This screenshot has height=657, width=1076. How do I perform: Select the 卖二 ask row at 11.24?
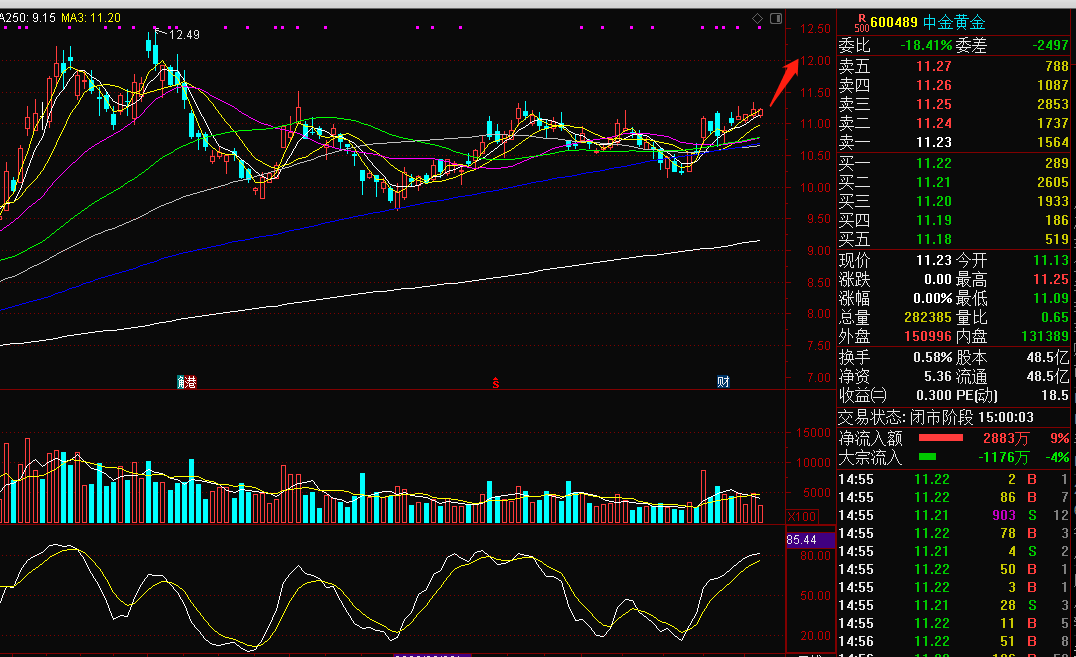[x=954, y=124]
